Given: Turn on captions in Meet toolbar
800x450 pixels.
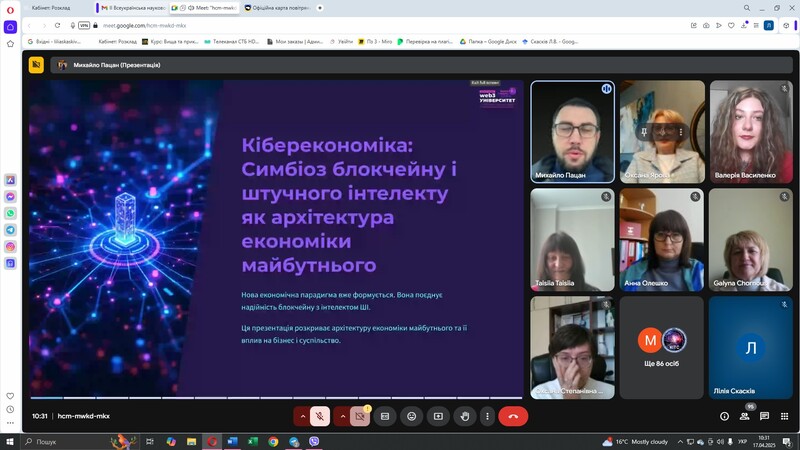Looking at the screenshot, I should pyautogui.click(x=385, y=416).
